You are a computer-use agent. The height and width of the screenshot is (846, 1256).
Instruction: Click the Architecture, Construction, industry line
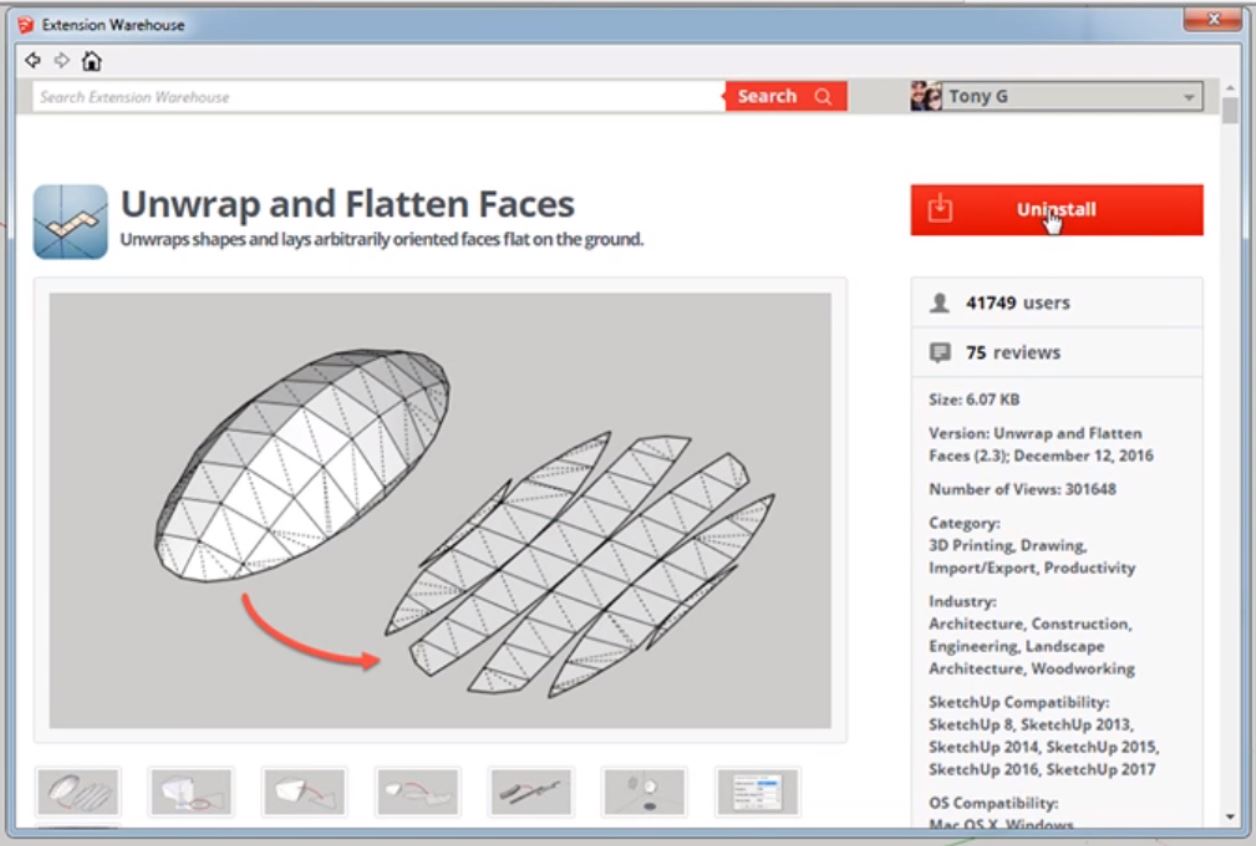1029,624
